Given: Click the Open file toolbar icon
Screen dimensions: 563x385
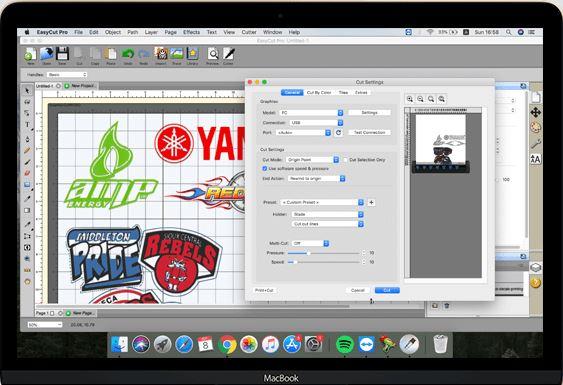Looking at the screenshot, I should pos(47,54).
